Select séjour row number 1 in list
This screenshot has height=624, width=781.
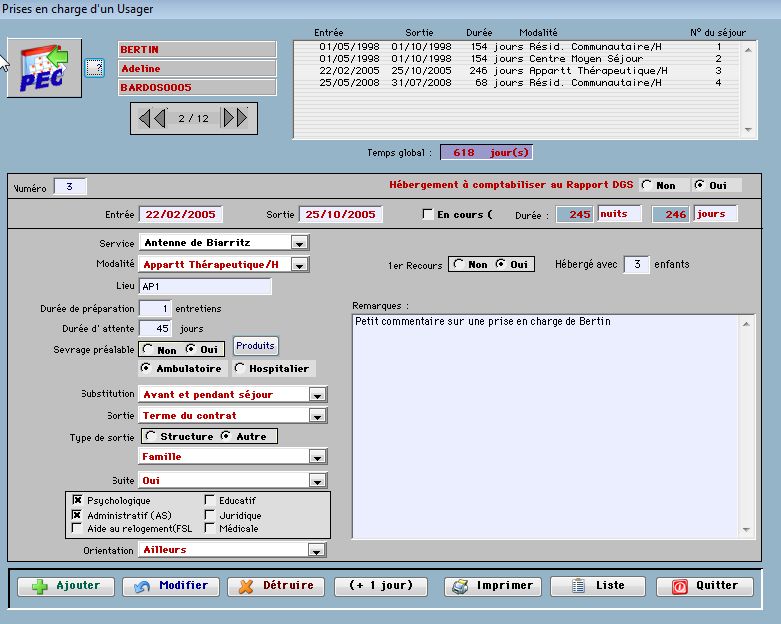coord(518,46)
